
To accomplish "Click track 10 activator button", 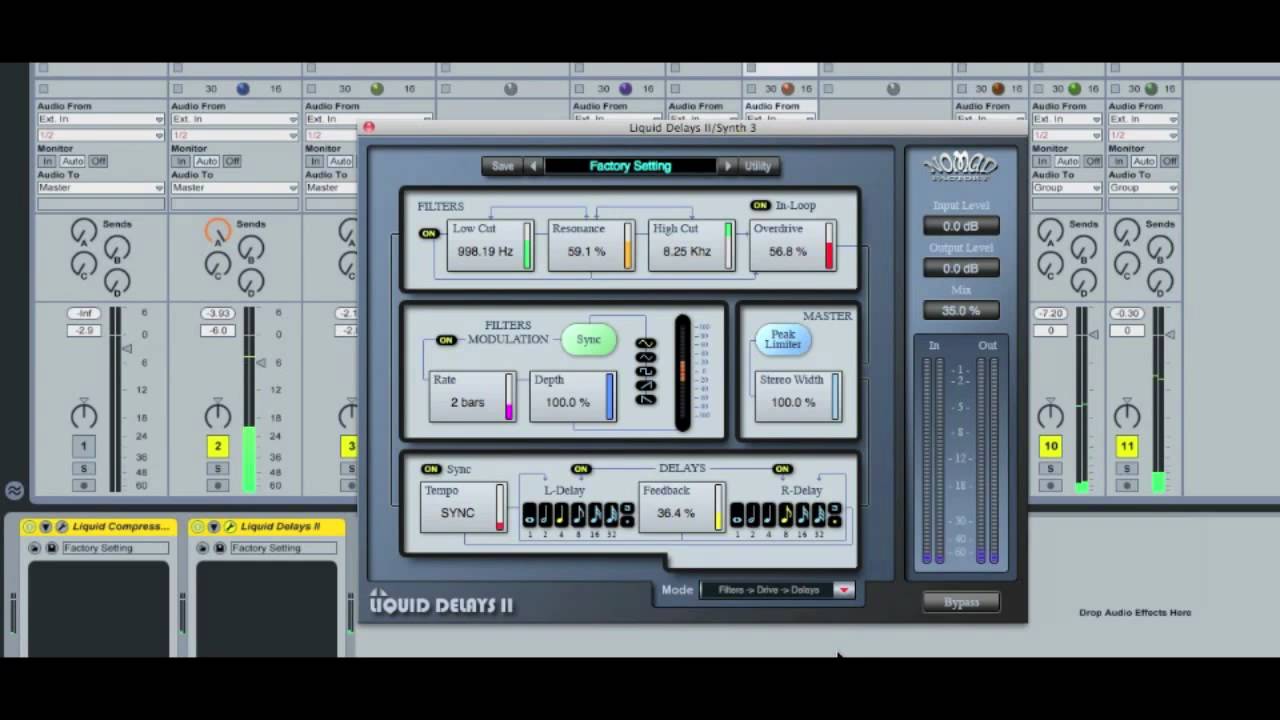I will (x=1050, y=446).
